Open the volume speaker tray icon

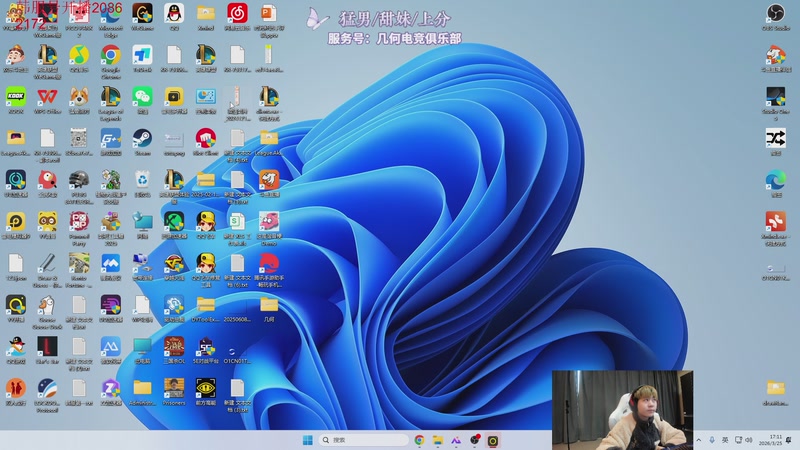coord(748,440)
